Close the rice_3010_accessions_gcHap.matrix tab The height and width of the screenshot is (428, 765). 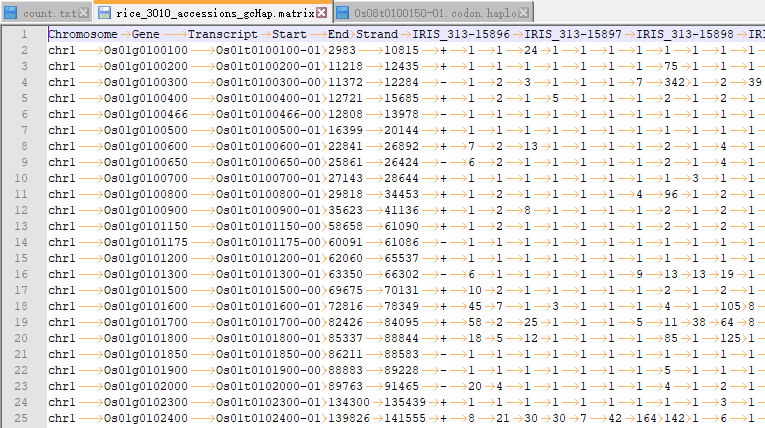pos(322,13)
